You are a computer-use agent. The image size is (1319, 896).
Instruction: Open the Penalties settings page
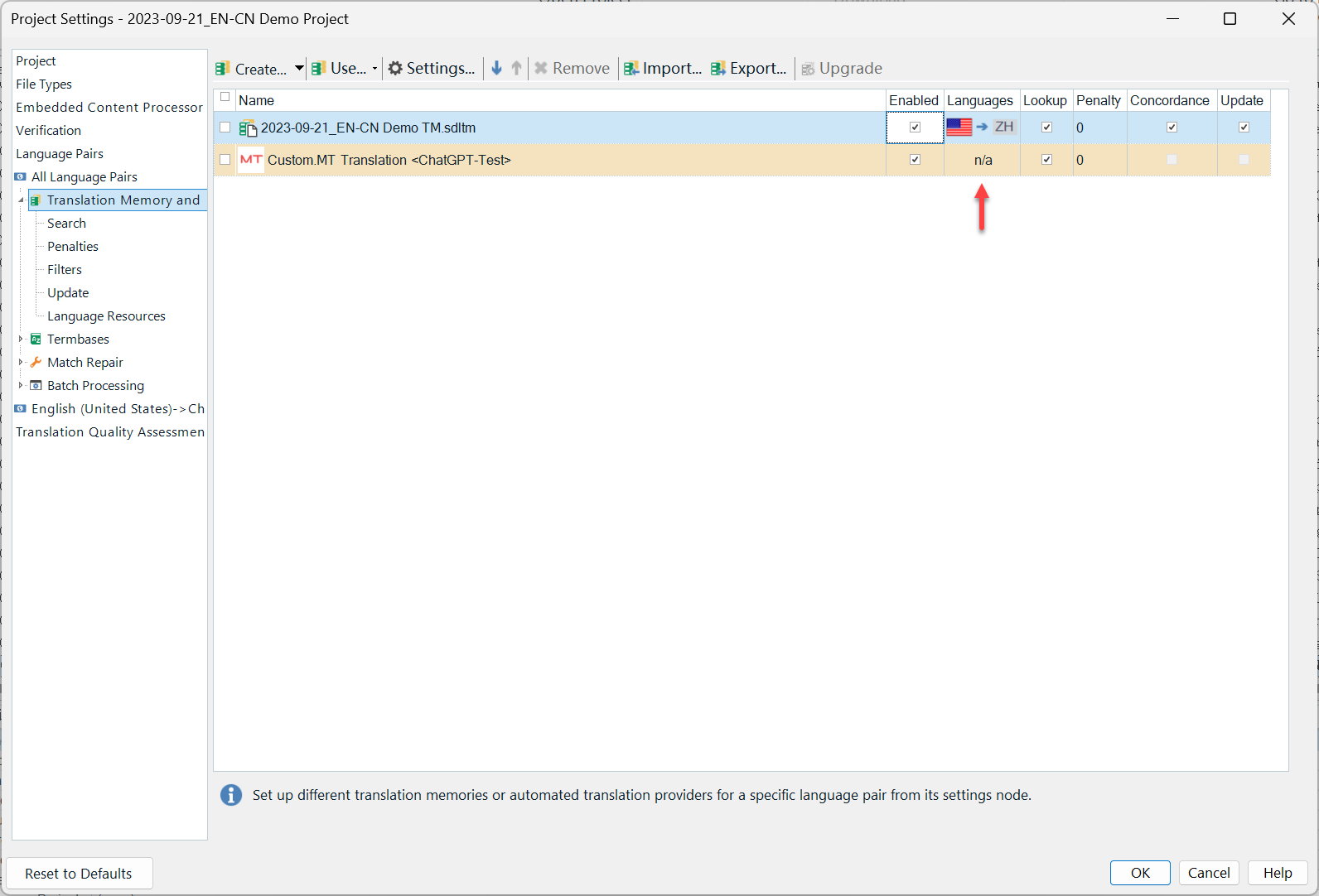coord(73,247)
